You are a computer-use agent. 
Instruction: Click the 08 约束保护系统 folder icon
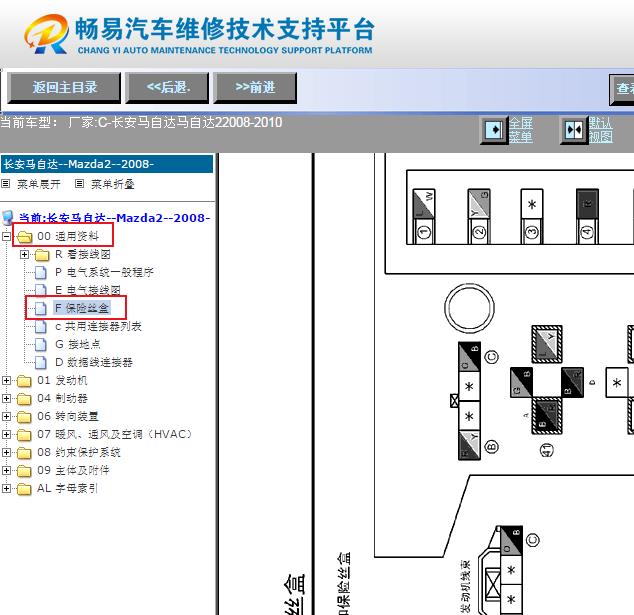(24, 453)
